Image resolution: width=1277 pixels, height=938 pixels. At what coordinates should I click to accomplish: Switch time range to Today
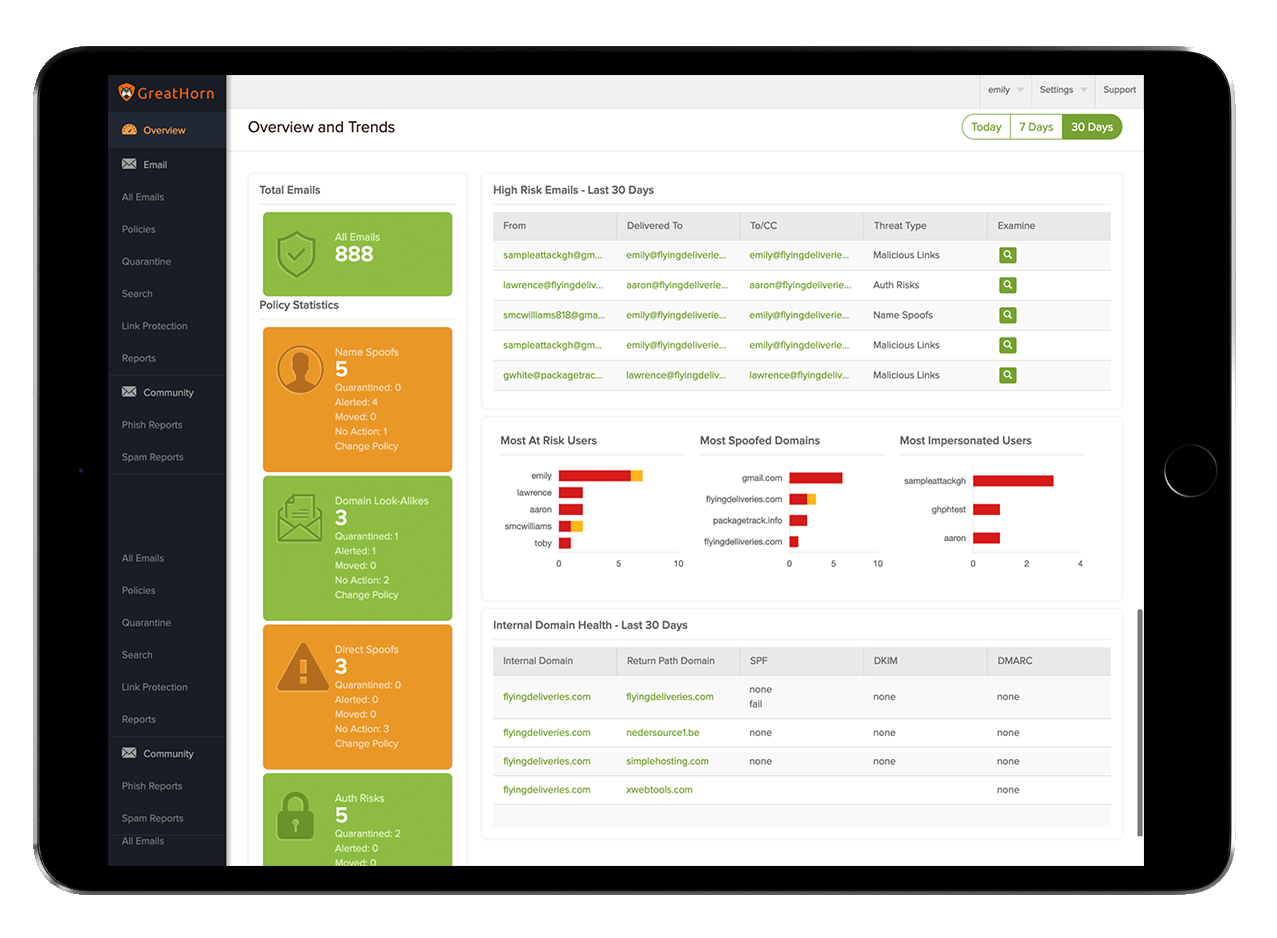coord(986,127)
